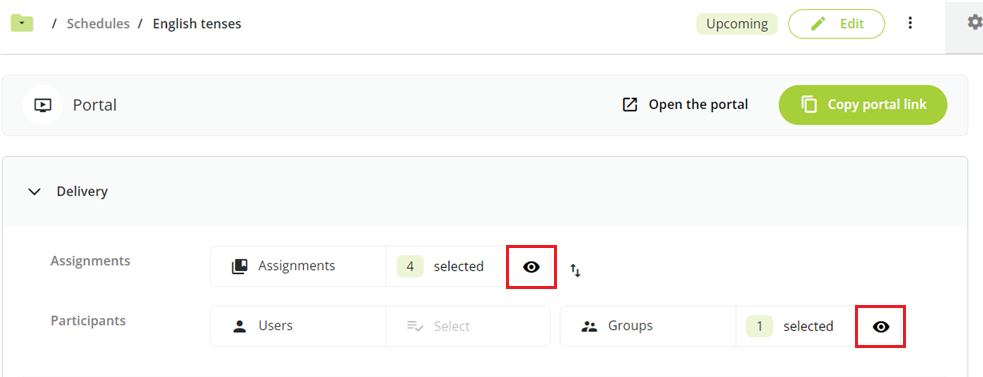Viewport: 983px width, 377px height.
Task: Open settings gear icon
Action: 974,23
